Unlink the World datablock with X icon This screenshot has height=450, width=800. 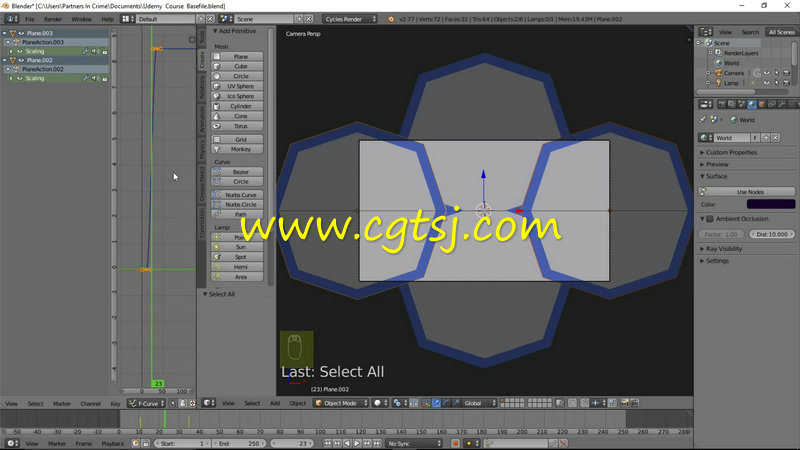[776, 138]
